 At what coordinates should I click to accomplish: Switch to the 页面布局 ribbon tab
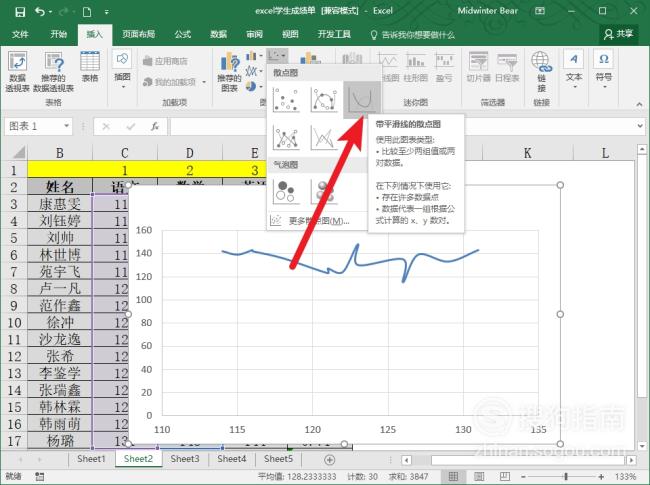point(138,34)
